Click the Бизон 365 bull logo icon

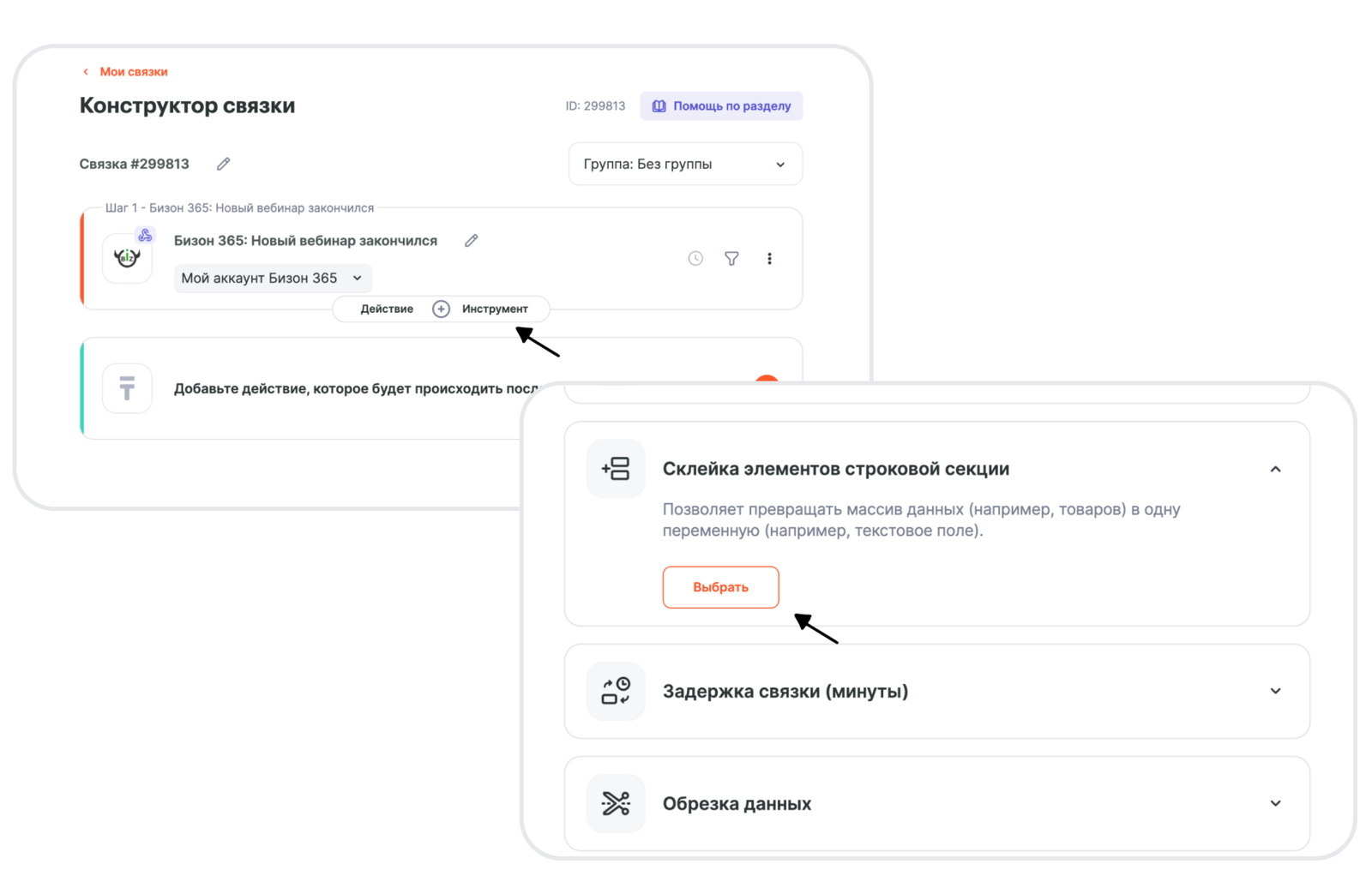pos(127,258)
